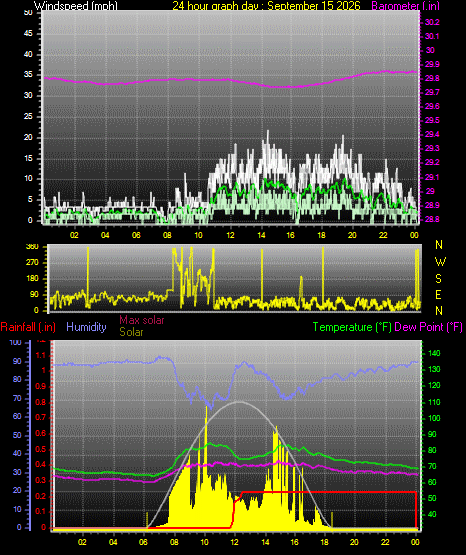Click the "28.8" barometer axis value
Screen dimensions: 466x555
(432, 219)
